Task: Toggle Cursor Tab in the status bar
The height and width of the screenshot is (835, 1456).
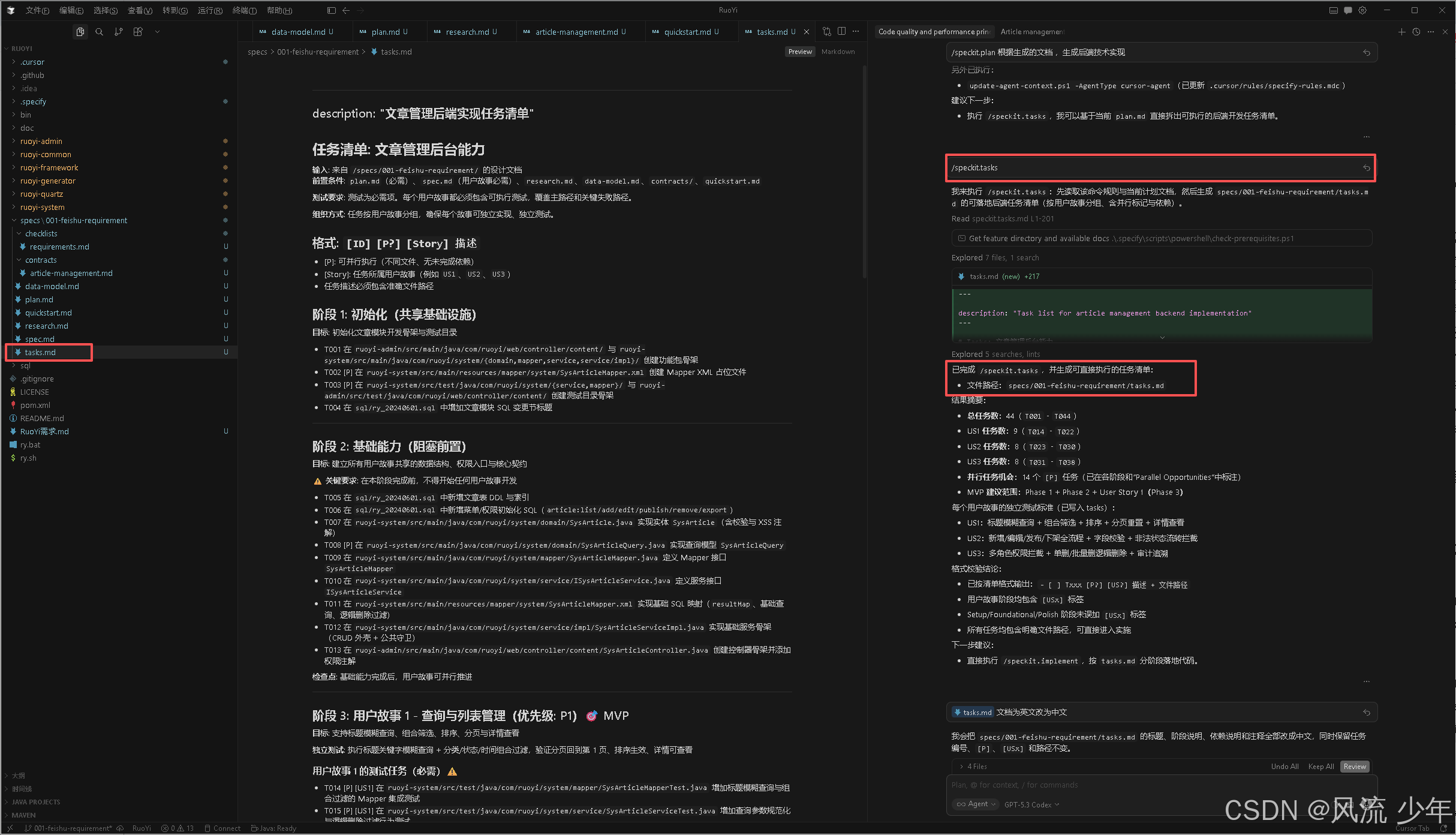Action: (x=1412, y=828)
